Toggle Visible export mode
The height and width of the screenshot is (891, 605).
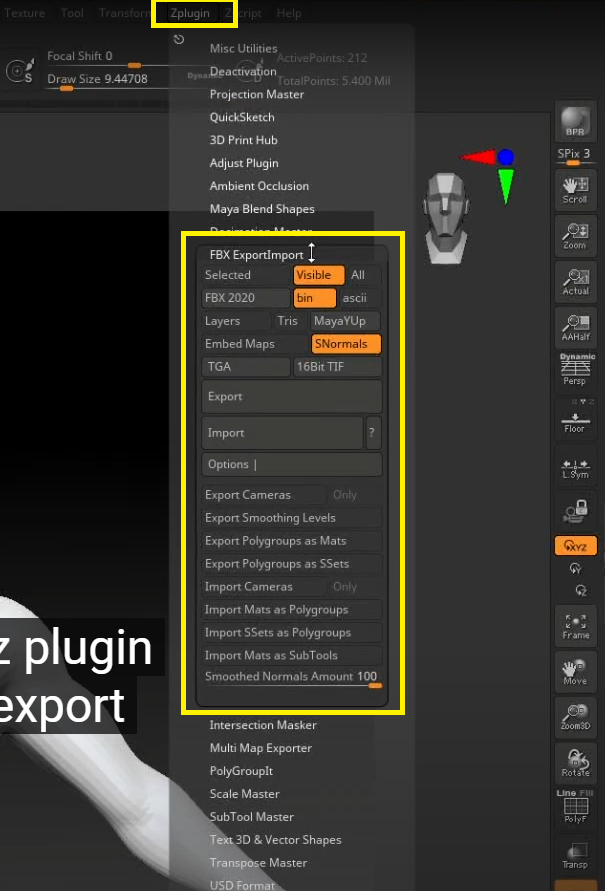[319, 275]
